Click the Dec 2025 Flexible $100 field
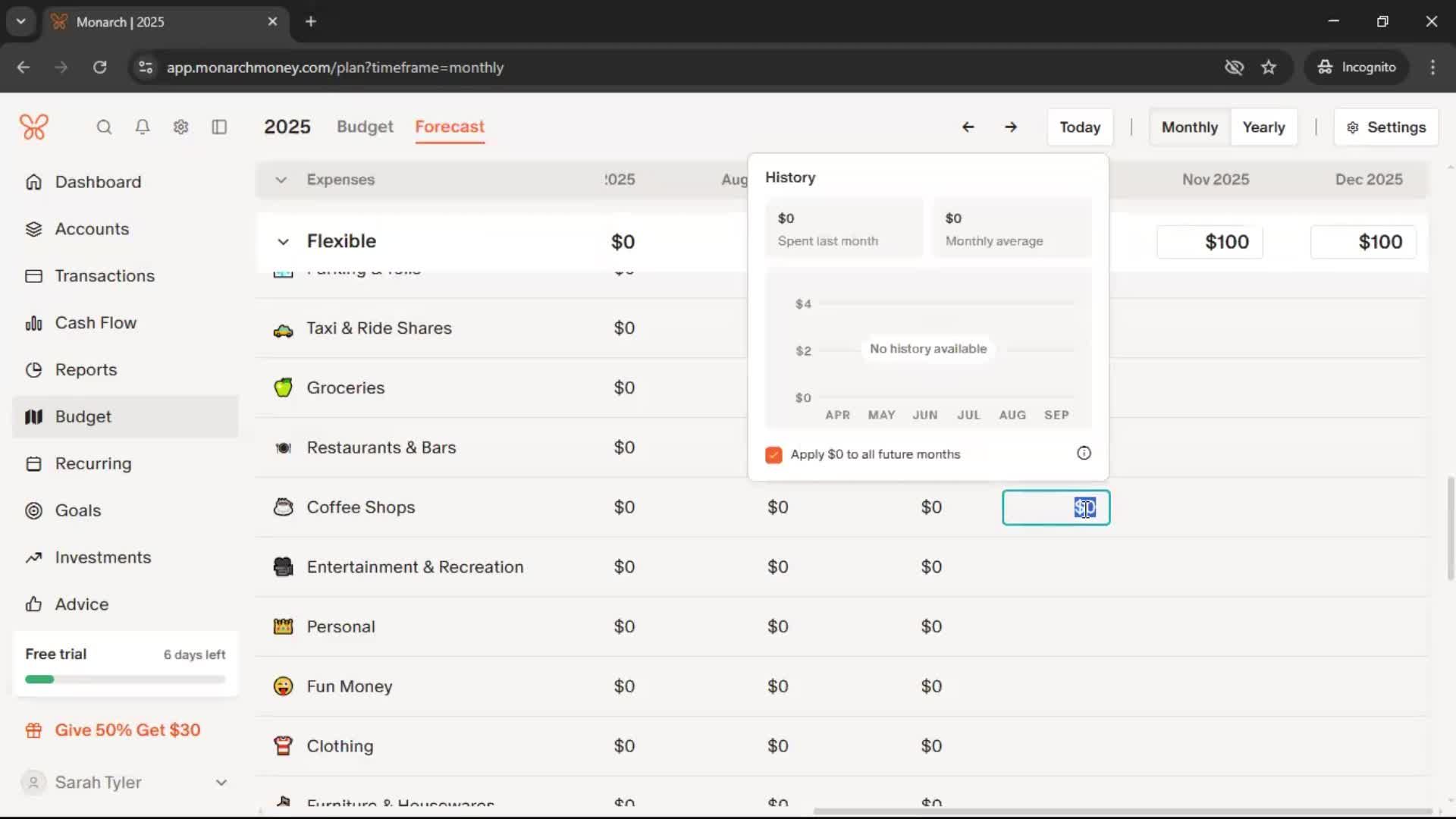The width and height of the screenshot is (1456, 819). (1363, 242)
